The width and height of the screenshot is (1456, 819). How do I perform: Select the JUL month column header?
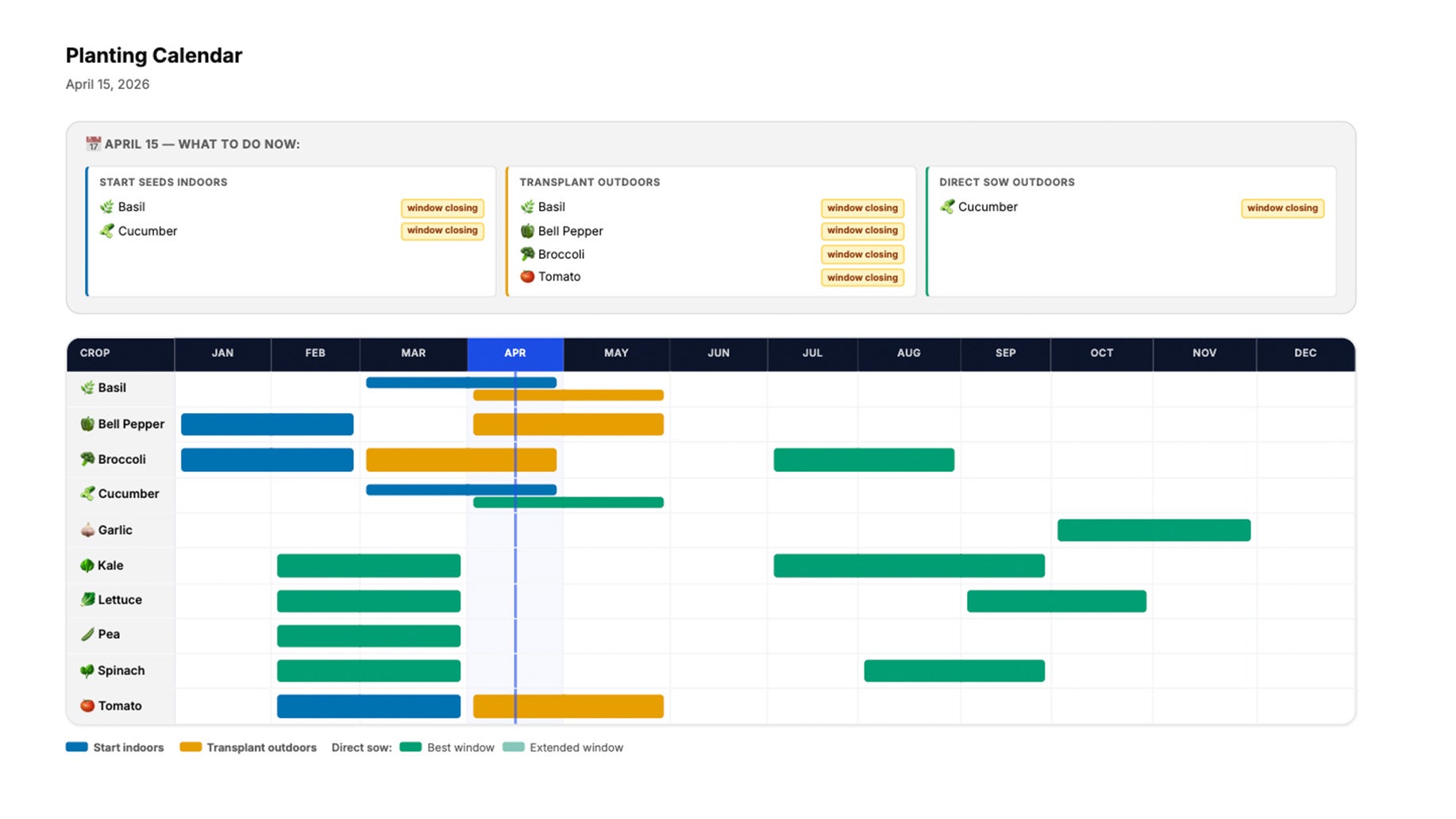point(812,353)
